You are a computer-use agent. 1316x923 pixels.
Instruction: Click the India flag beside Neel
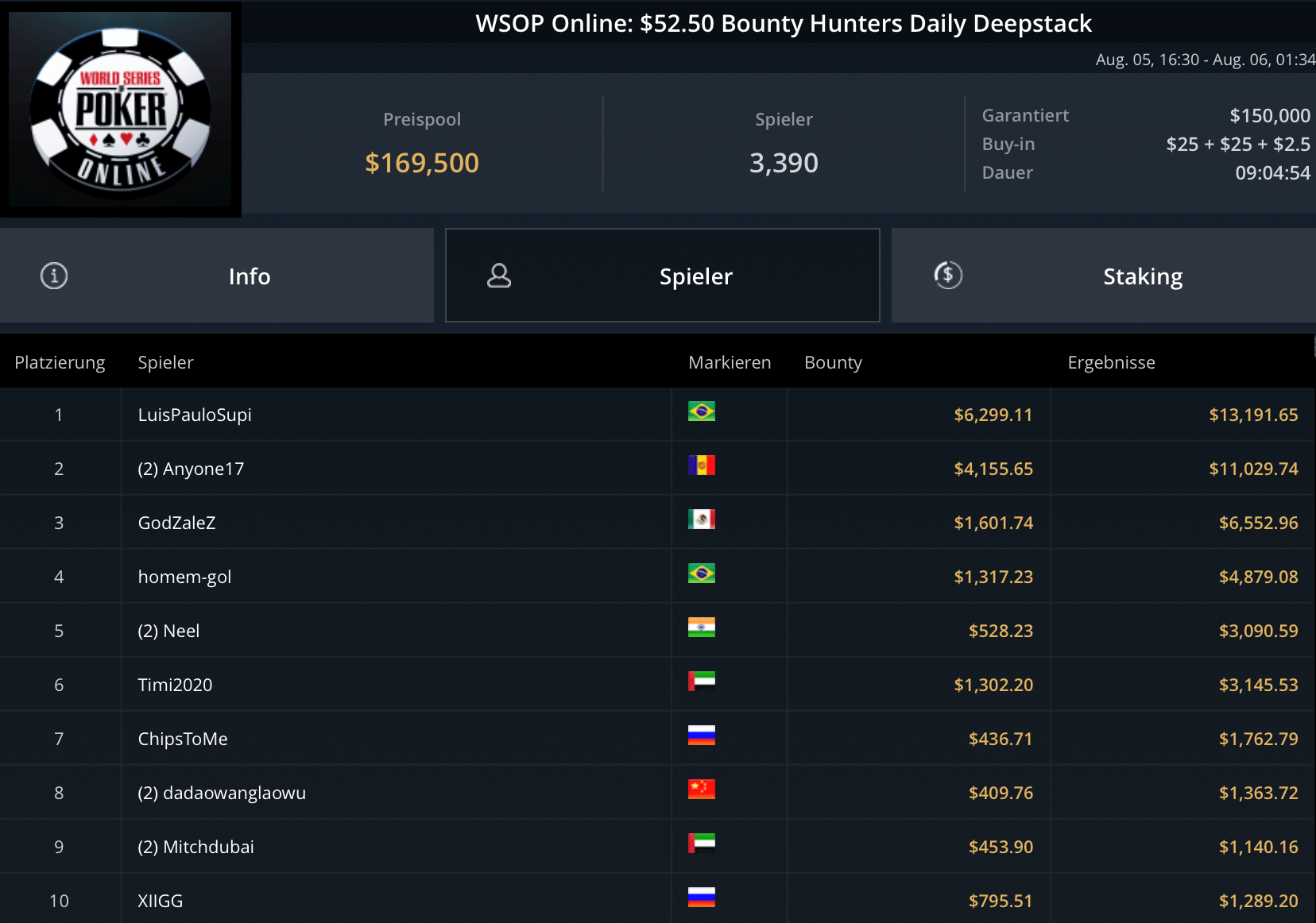pos(701,628)
